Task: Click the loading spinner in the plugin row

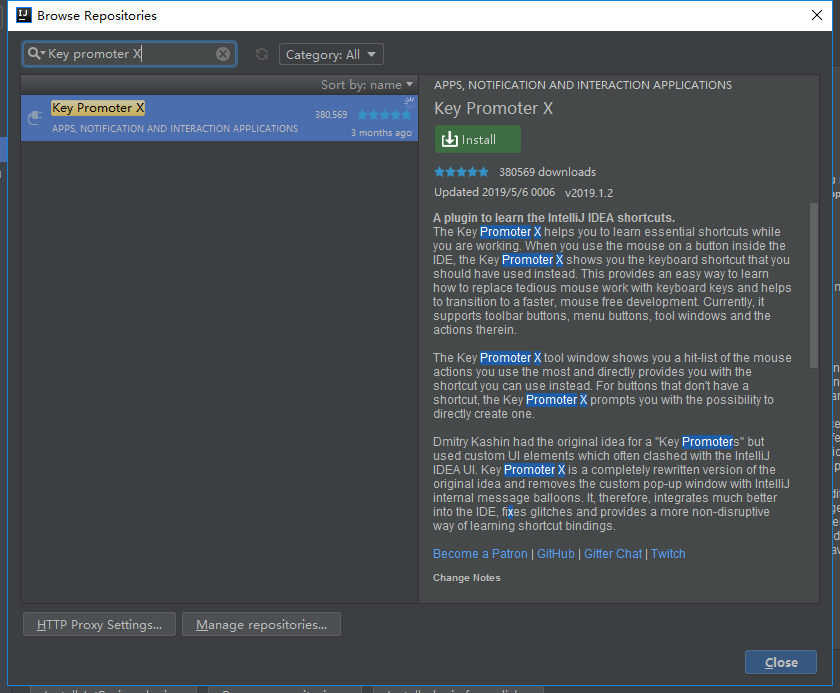Action: [409, 102]
